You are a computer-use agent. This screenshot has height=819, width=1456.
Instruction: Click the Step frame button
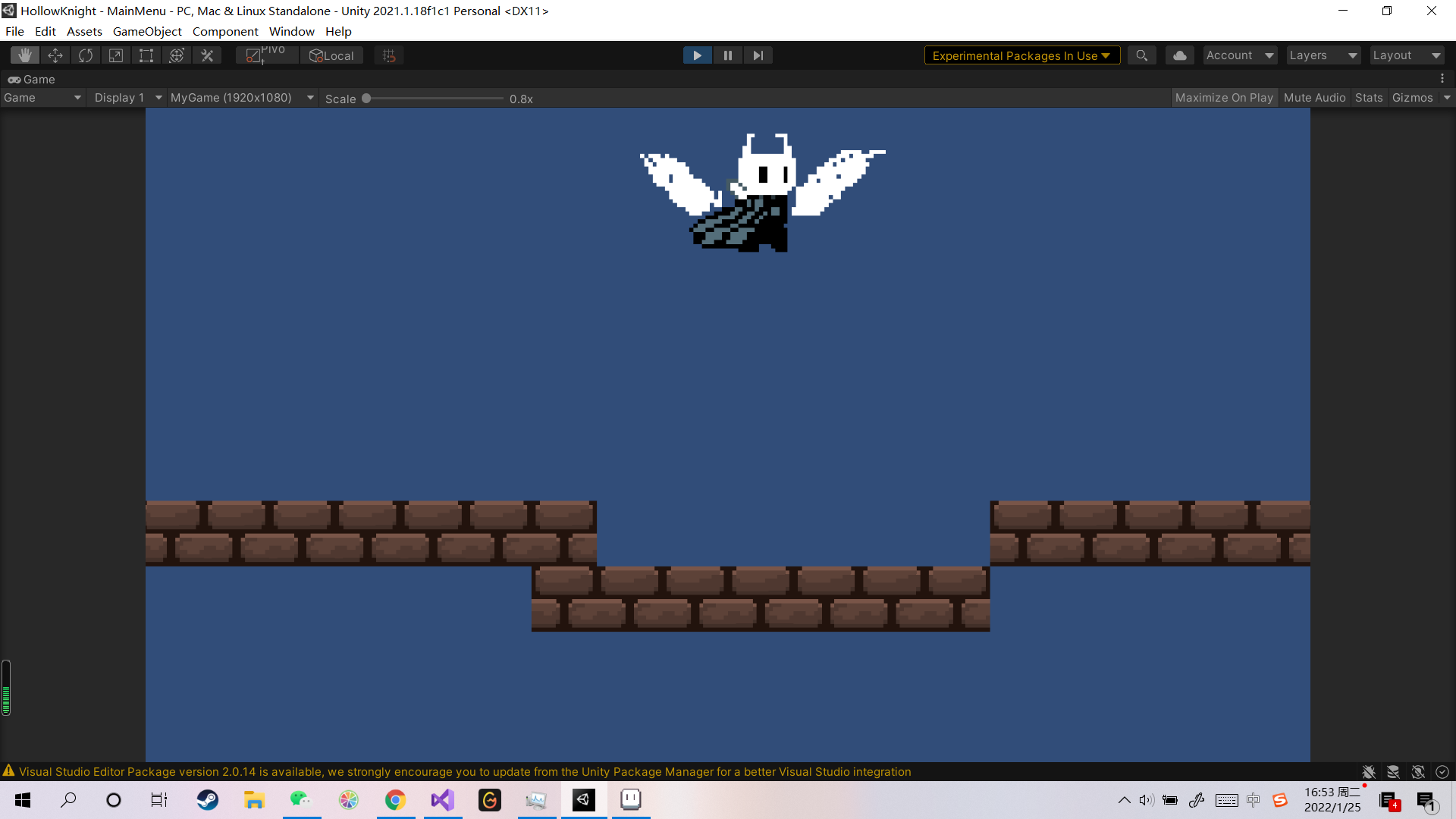(758, 55)
